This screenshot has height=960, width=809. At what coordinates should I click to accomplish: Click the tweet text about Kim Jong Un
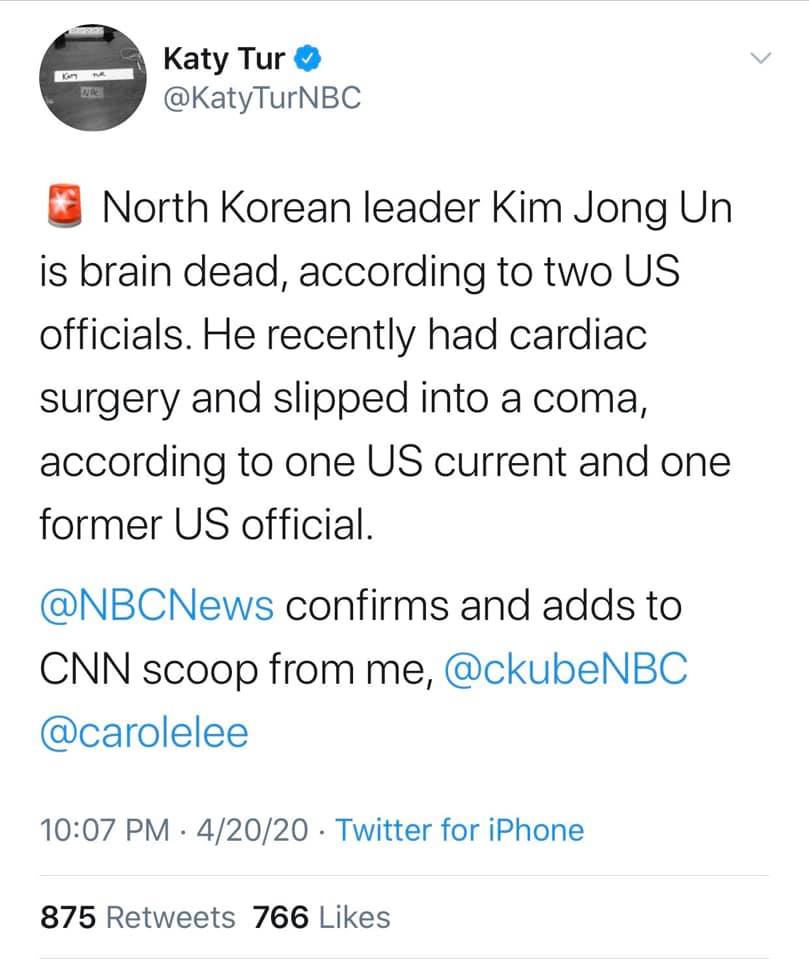coord(386,366)
